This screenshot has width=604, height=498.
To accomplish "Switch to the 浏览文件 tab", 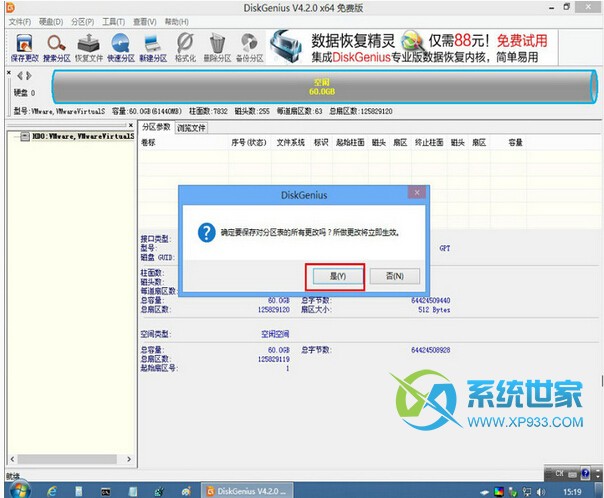I will coord(191,128).
